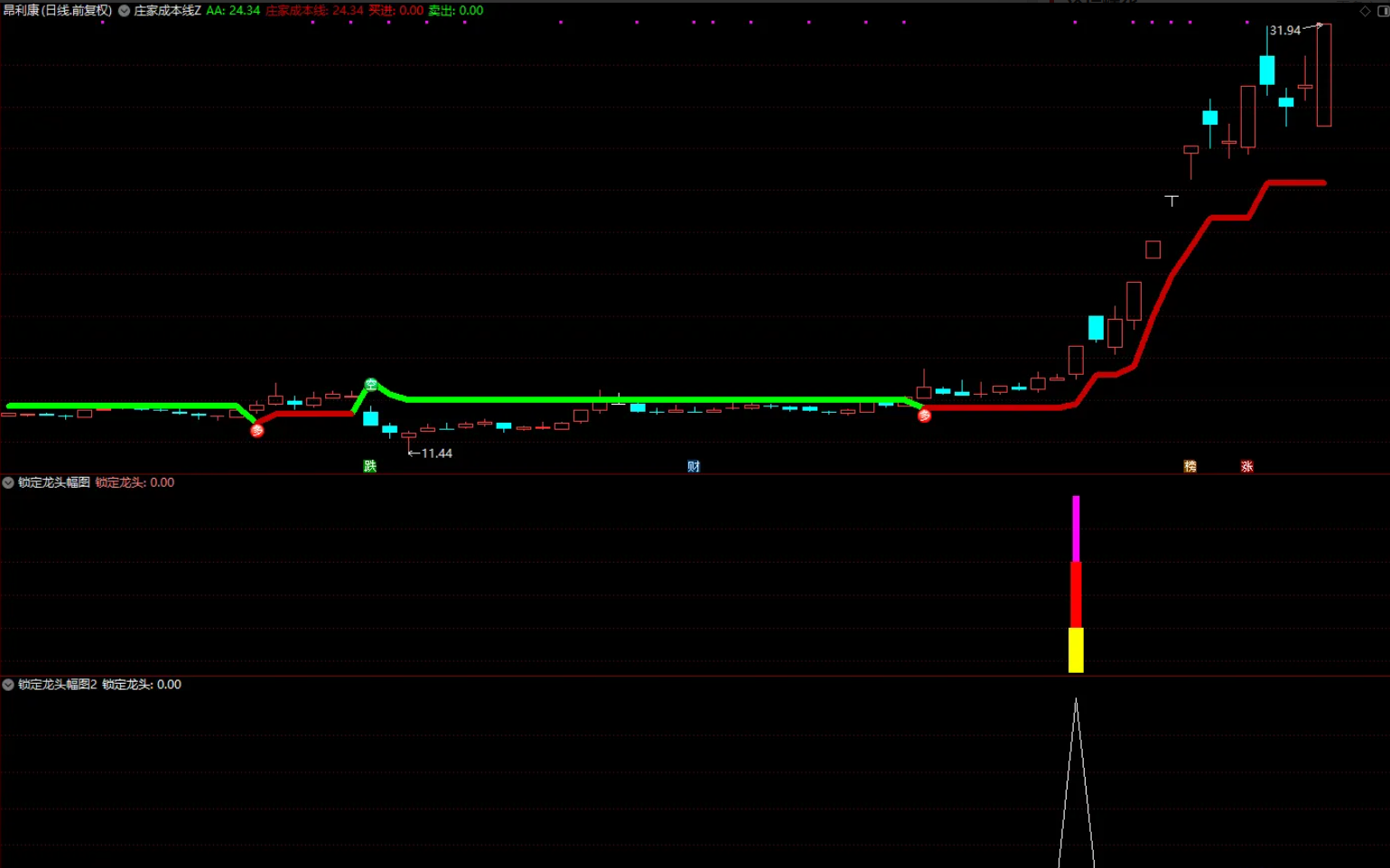Click the white T marker on chart
Screen dimensions: 1390x868
pyautogui.click(x=1171, y=201)
